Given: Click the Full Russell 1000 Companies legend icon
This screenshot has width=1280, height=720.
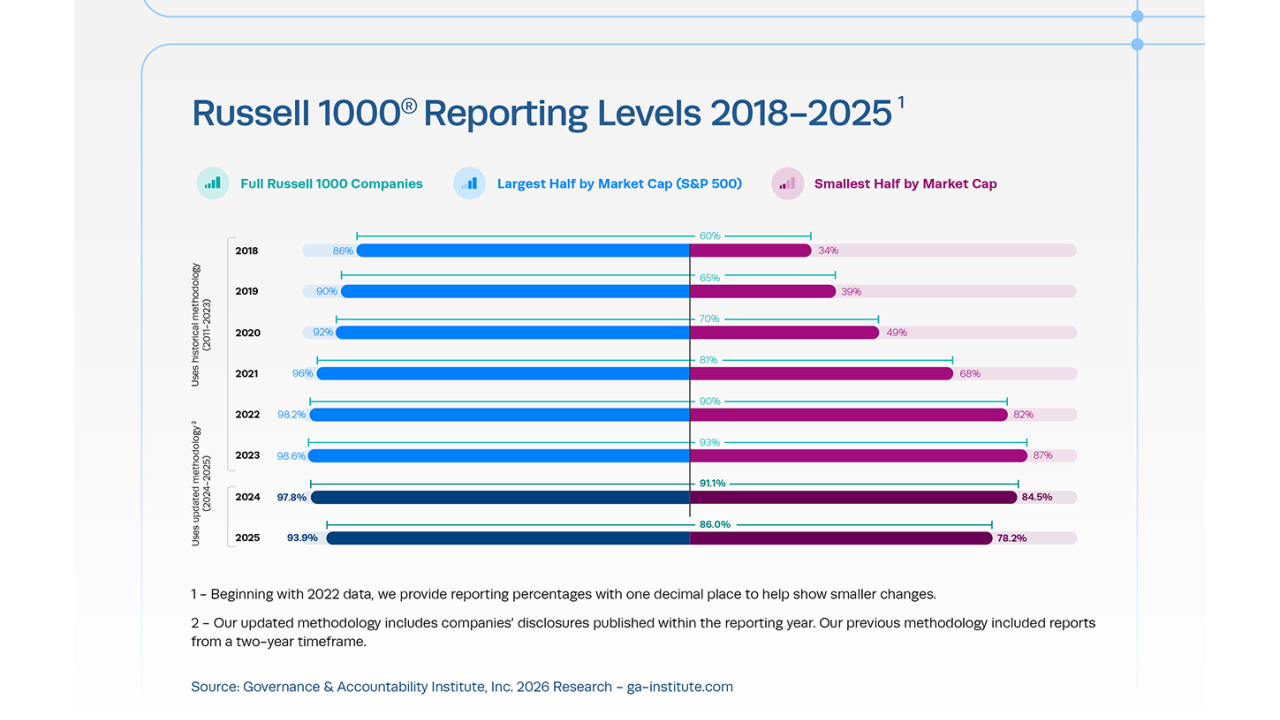Looking at the screenshot, I should [213, 183].
